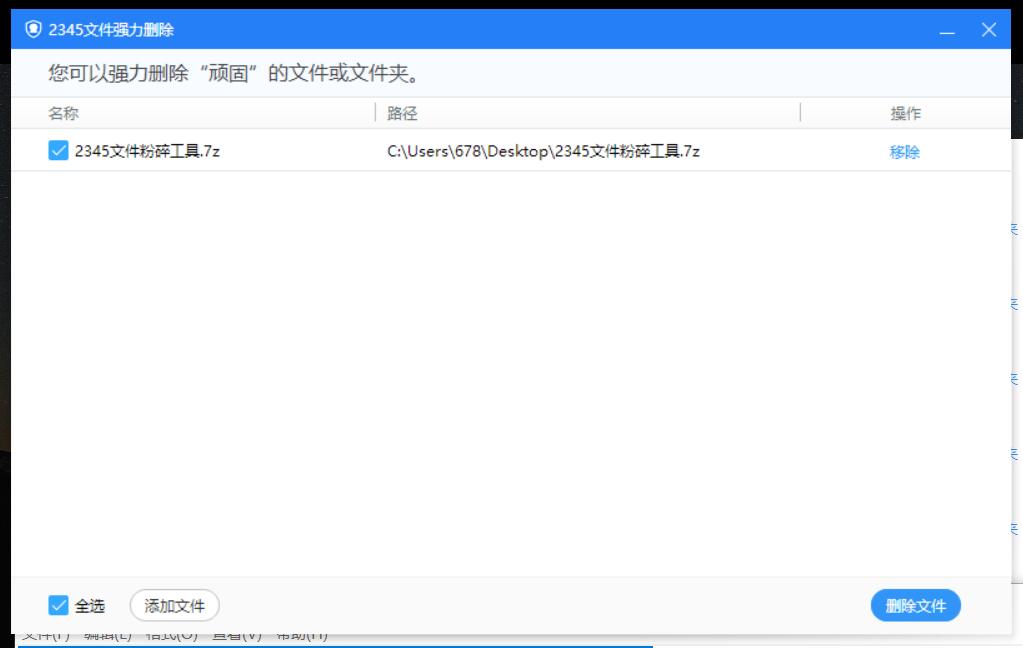
Task: Select the file name 2345文件粉碎工具.7z
Action: (x=147, y=151)
